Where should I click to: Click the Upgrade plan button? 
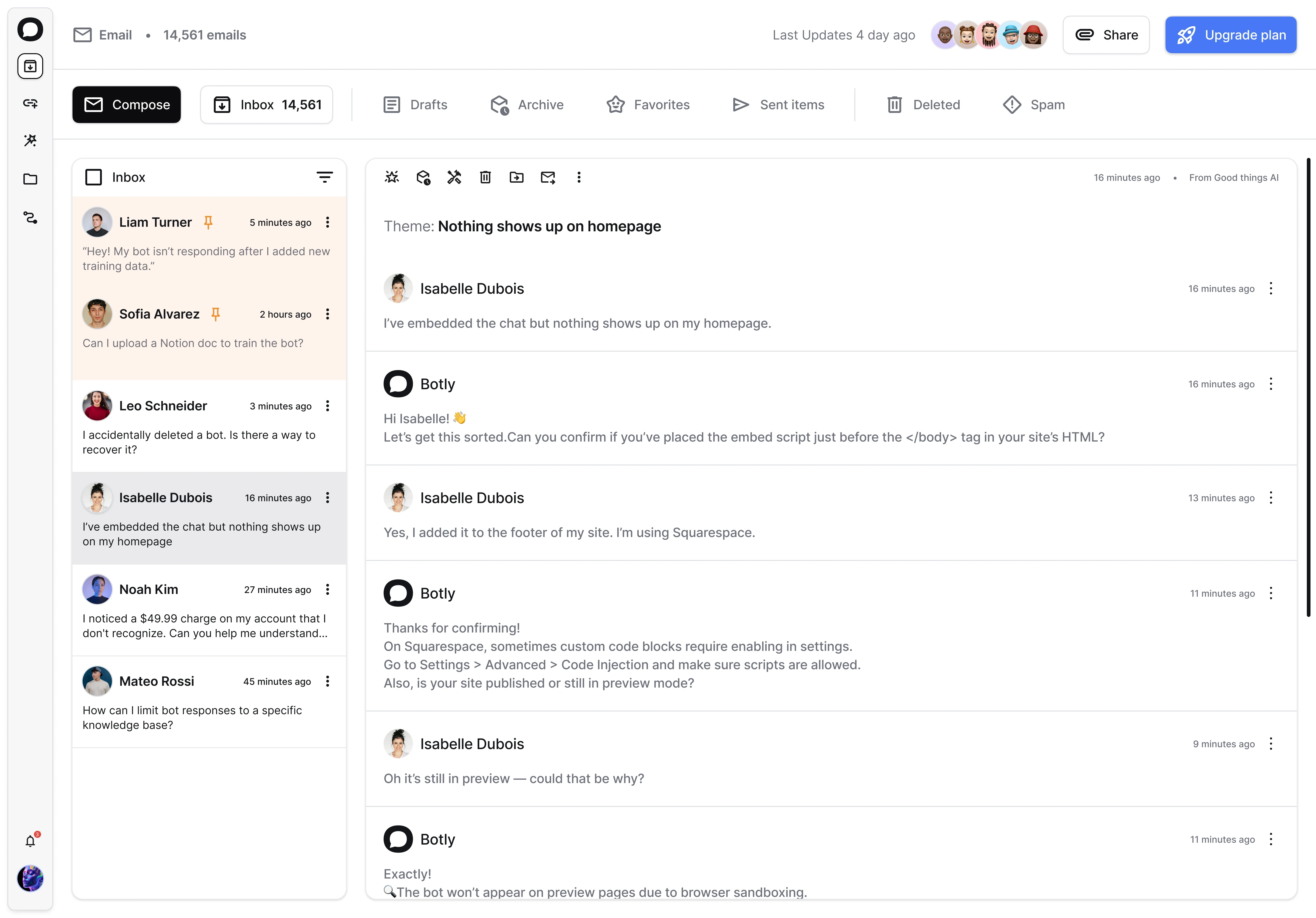(x=1231, y=35)
